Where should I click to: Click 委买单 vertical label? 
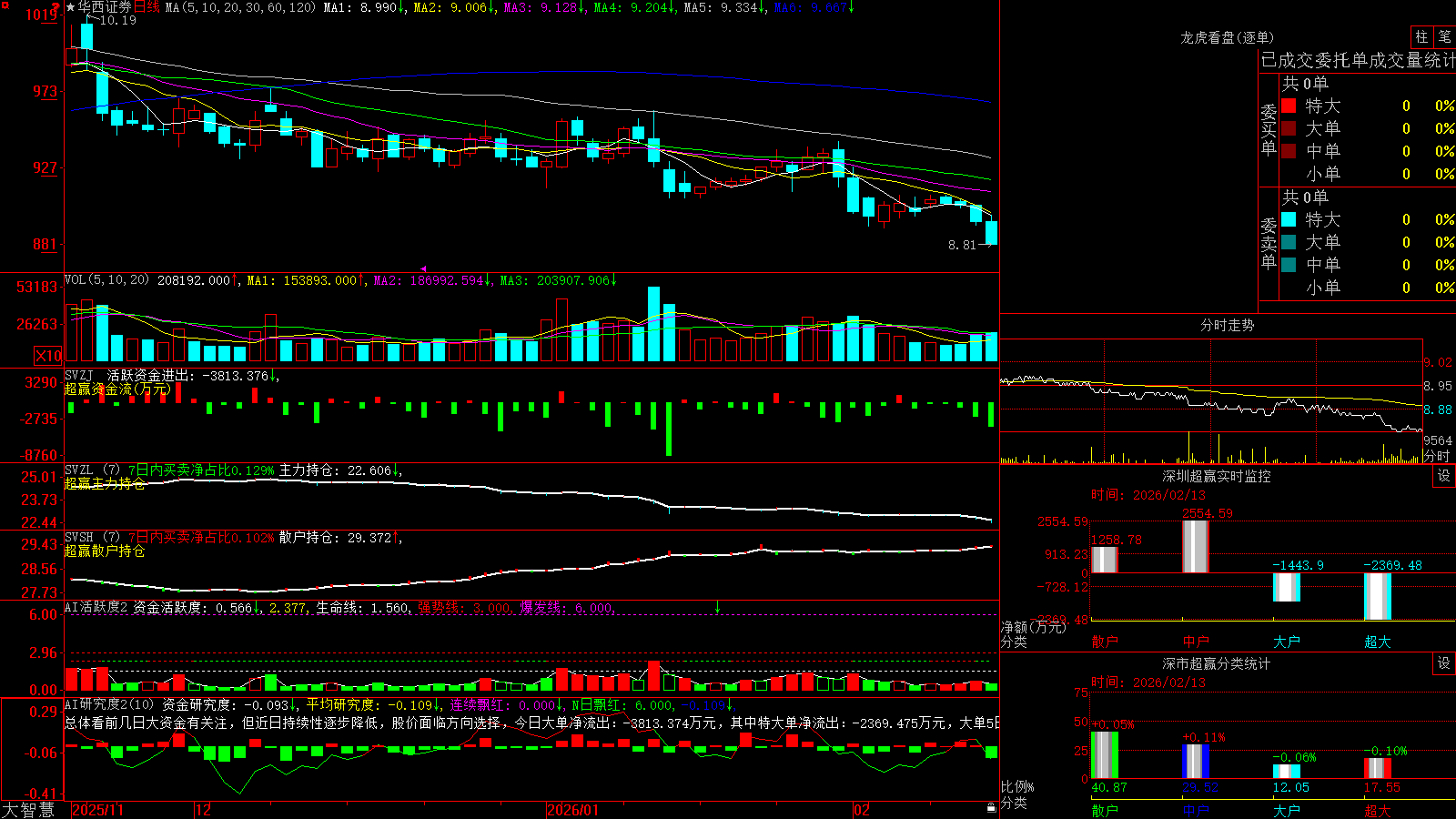tap(1269, 130)
